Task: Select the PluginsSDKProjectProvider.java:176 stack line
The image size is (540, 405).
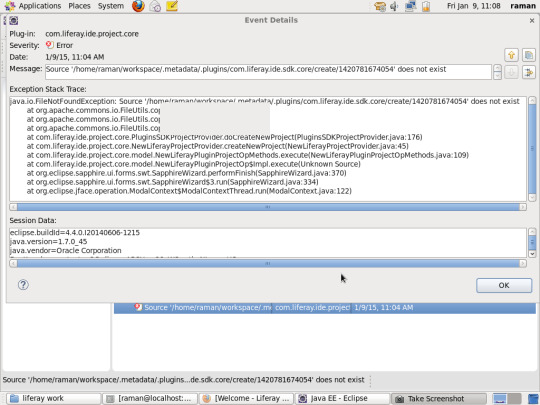Action: pos(225,137)
